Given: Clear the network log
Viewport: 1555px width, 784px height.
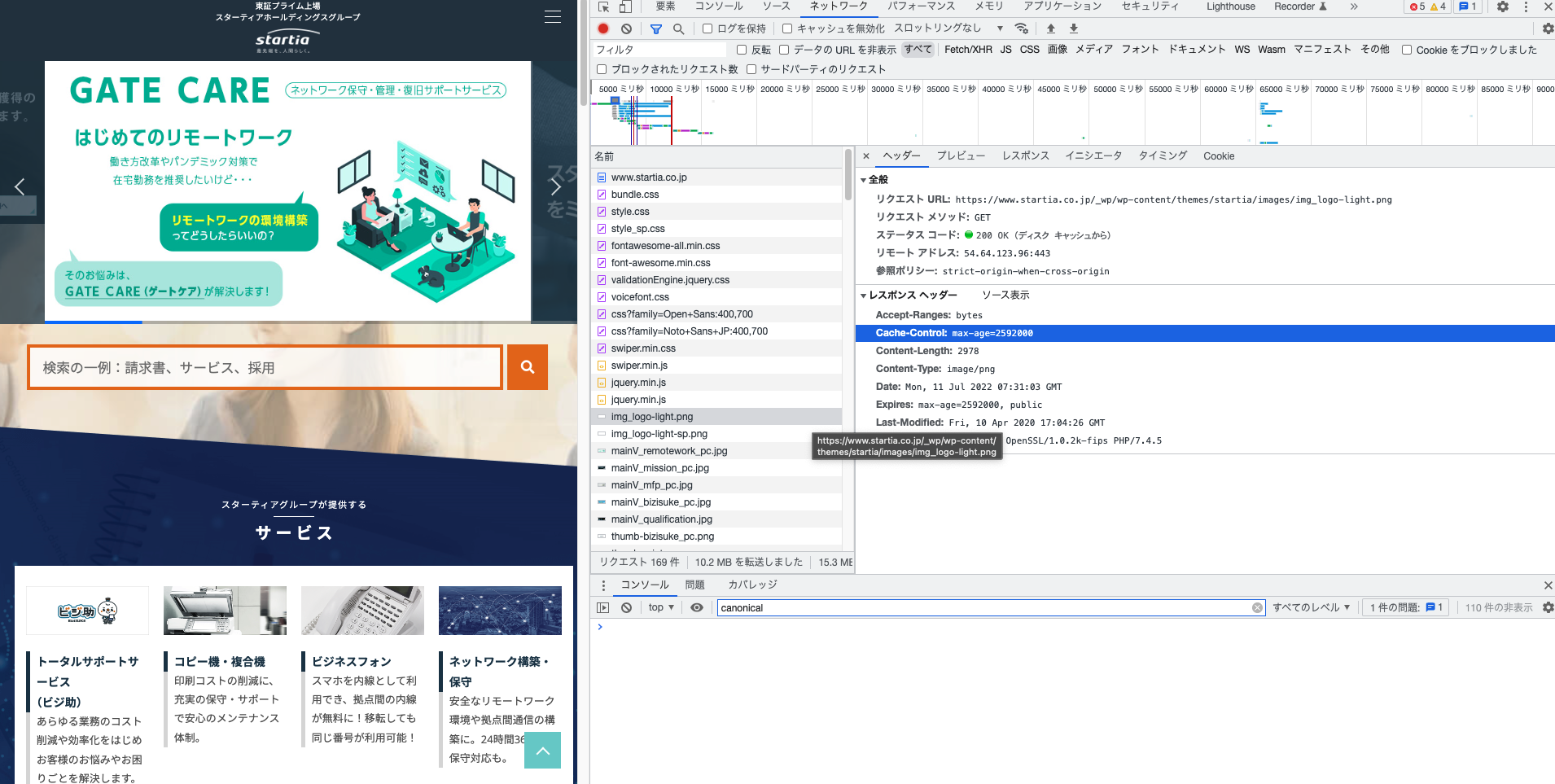Looking at the screenshot, I should pyautogui.click(x=626, y=28).
